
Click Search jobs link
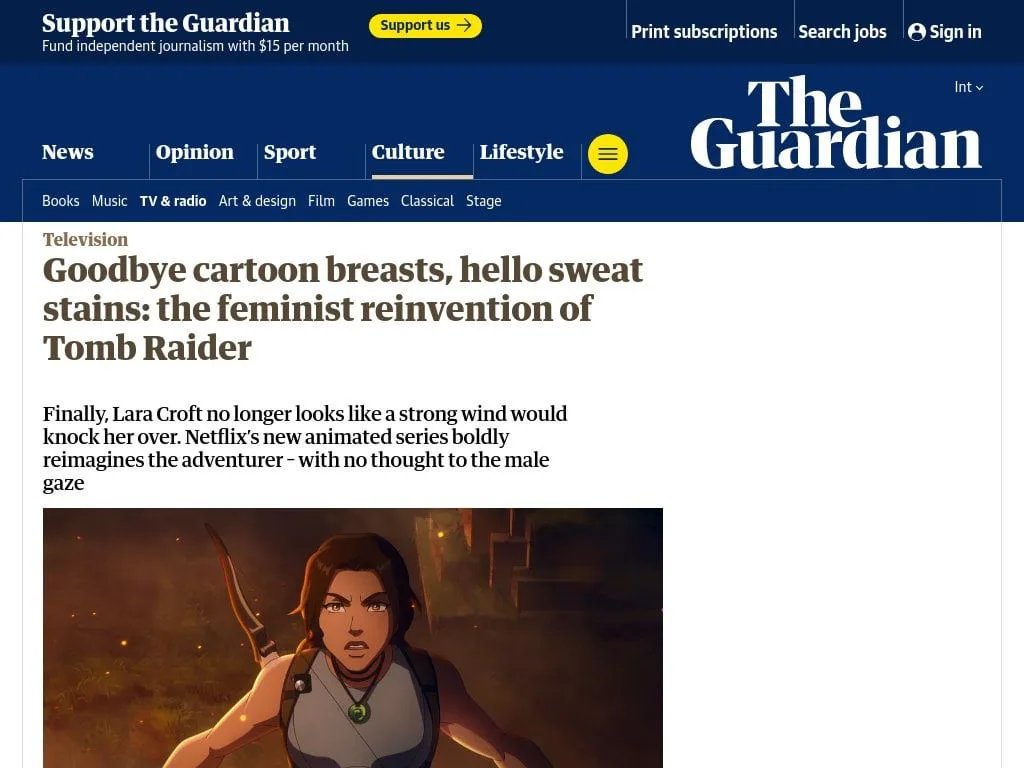pyautogui.click(x=842, y=32)
